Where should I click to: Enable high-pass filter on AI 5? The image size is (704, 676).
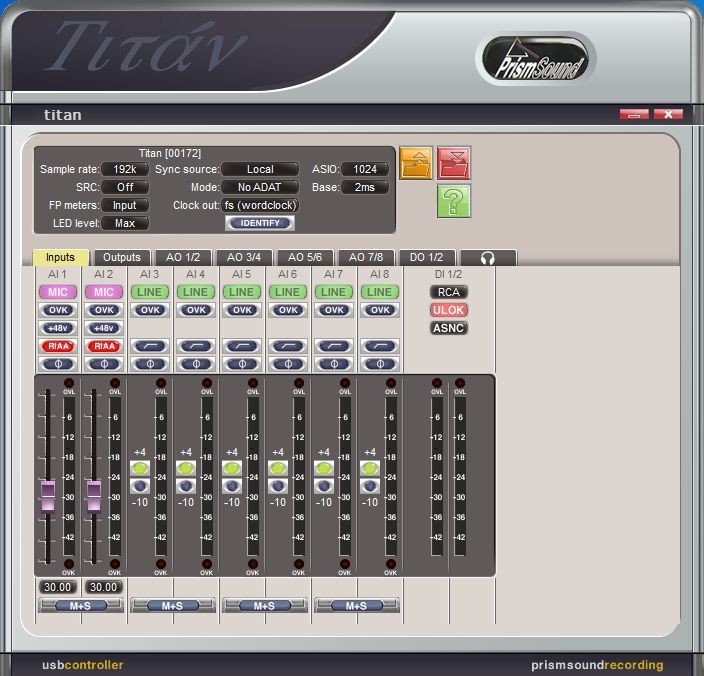click(x=242, y=346)
